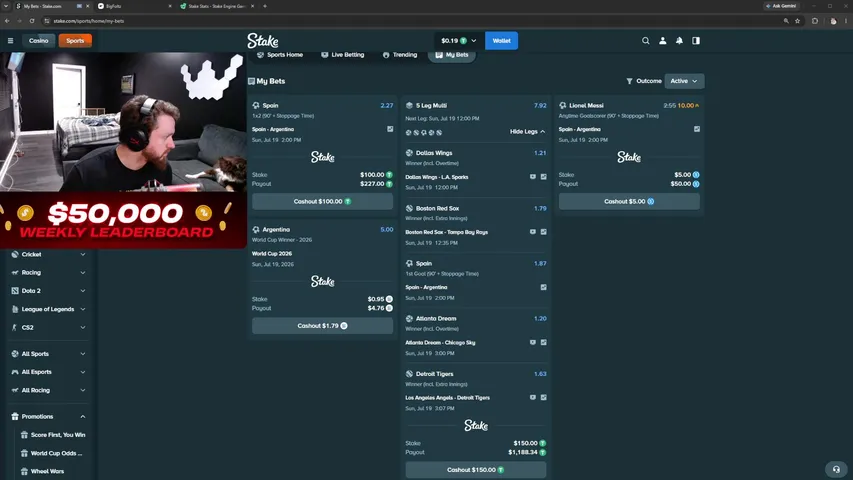Open the hamburger menu in Stake header

[10, 40]
